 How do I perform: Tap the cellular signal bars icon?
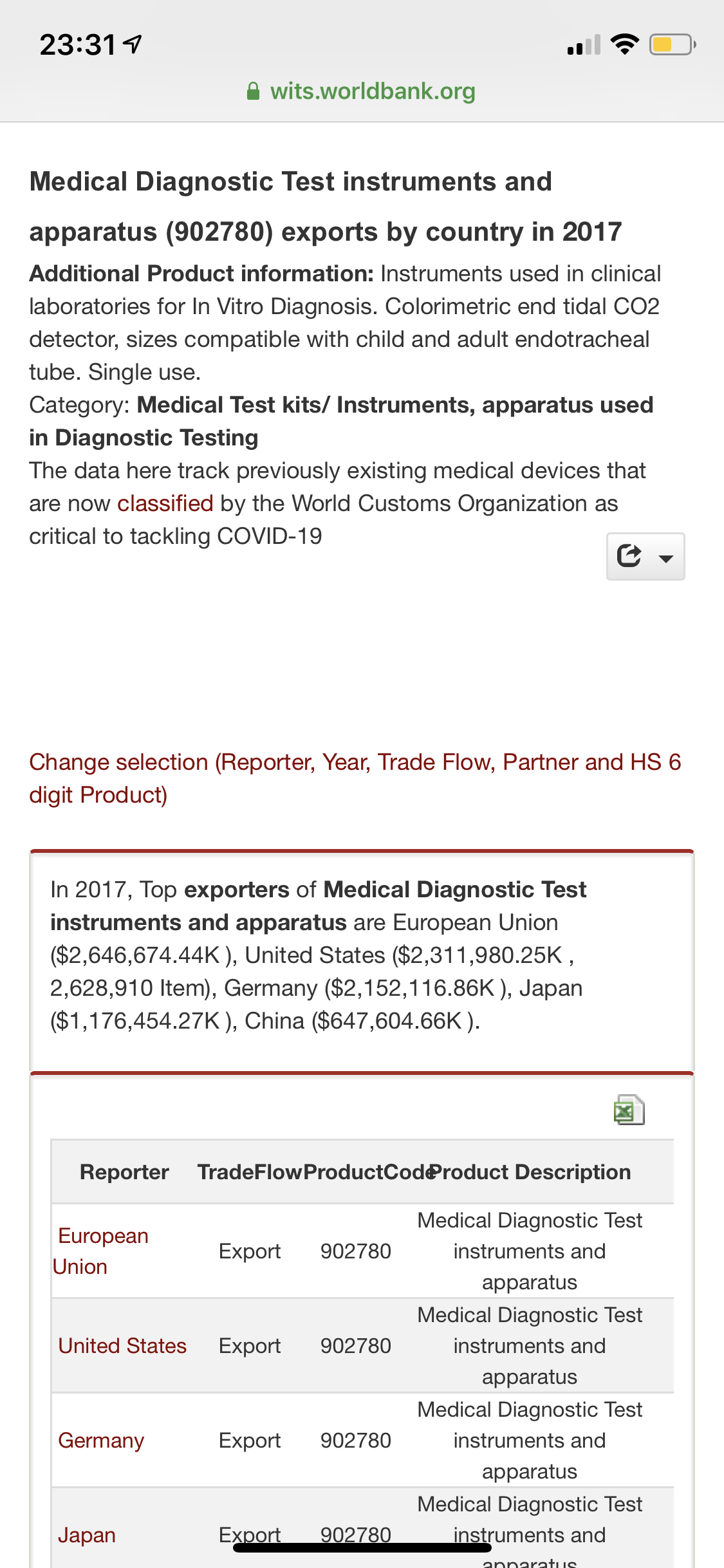pyautogui.click(x=584, y=45)
